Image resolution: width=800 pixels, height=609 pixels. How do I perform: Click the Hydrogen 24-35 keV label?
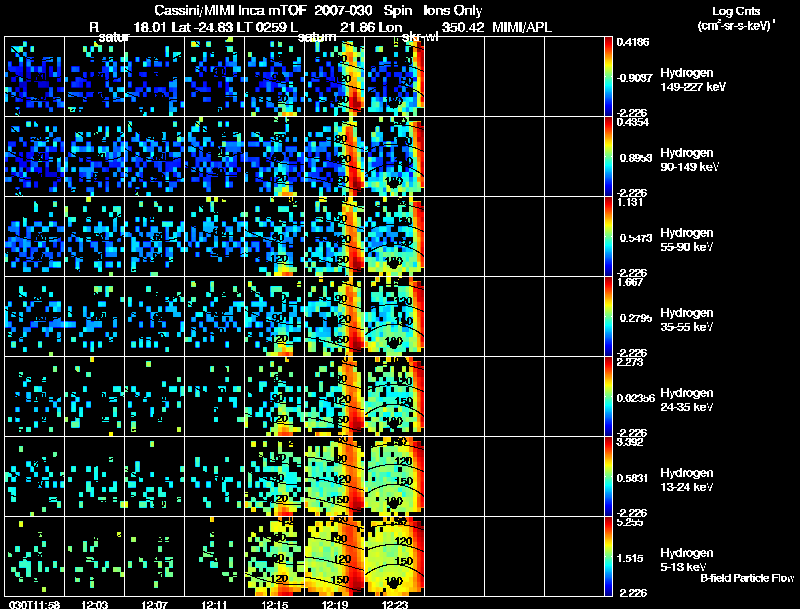pos(686,399)
